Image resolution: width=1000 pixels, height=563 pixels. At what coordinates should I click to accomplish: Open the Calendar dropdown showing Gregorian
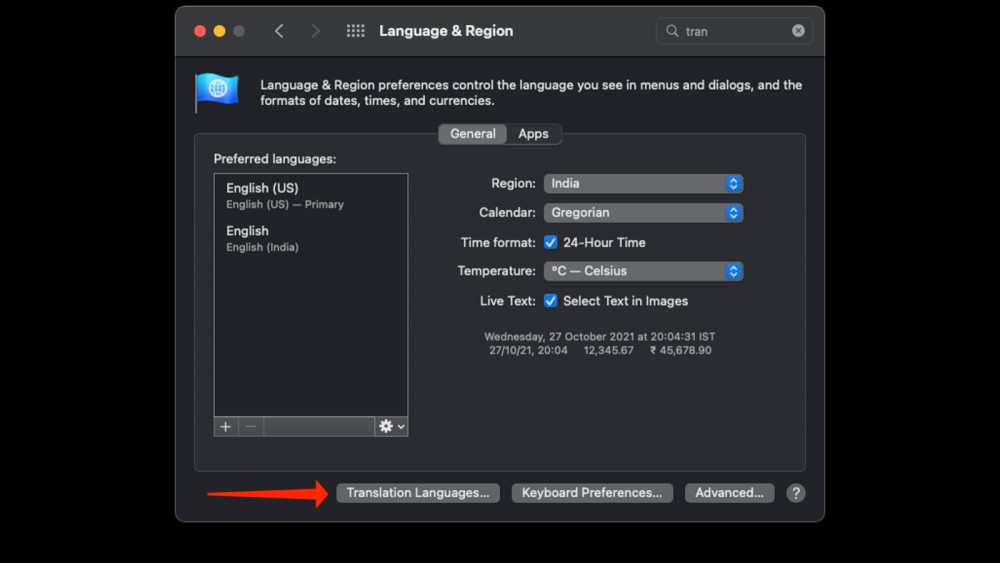pos(643,213)
